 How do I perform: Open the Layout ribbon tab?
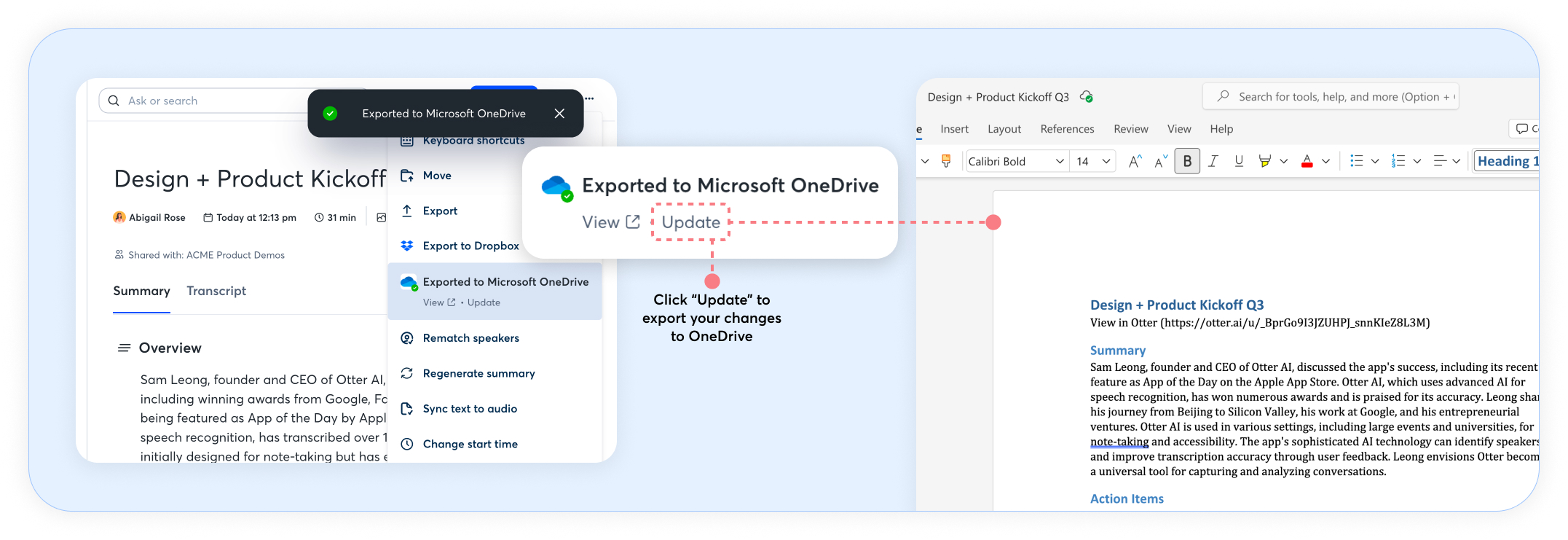pyautogui.click(x=1004, y=129)
